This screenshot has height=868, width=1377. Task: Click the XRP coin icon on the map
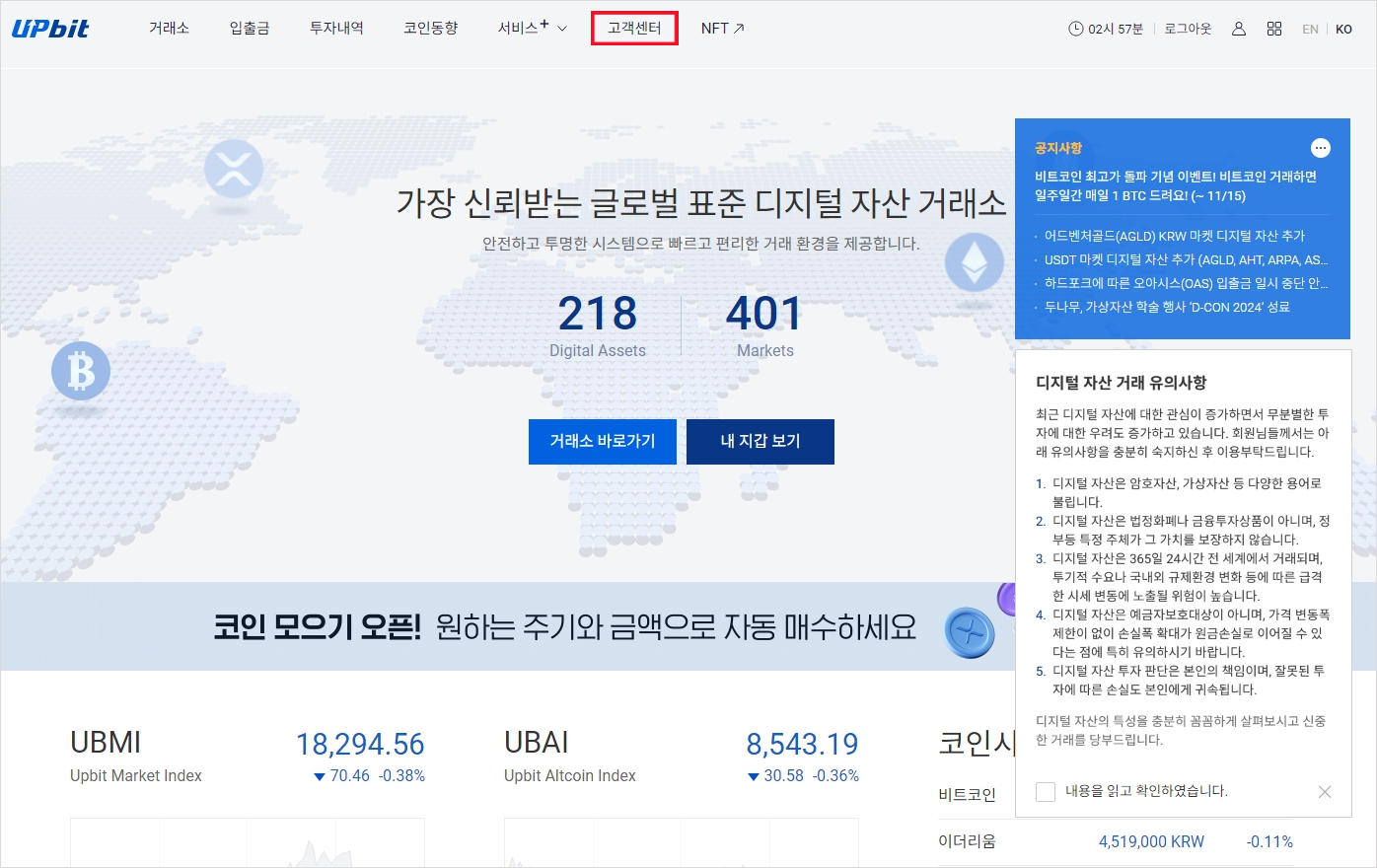(234, 169)
